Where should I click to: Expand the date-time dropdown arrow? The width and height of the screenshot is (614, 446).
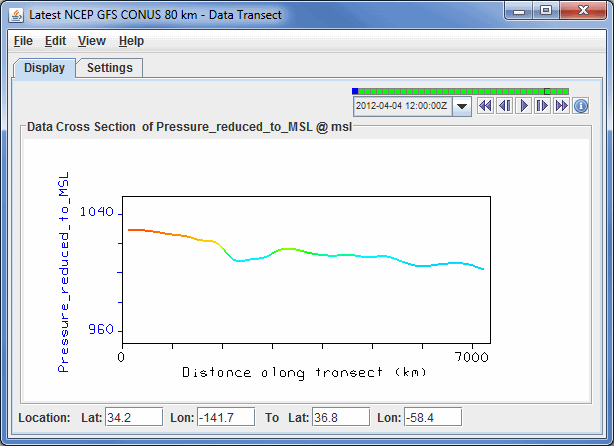coord(461,105)
